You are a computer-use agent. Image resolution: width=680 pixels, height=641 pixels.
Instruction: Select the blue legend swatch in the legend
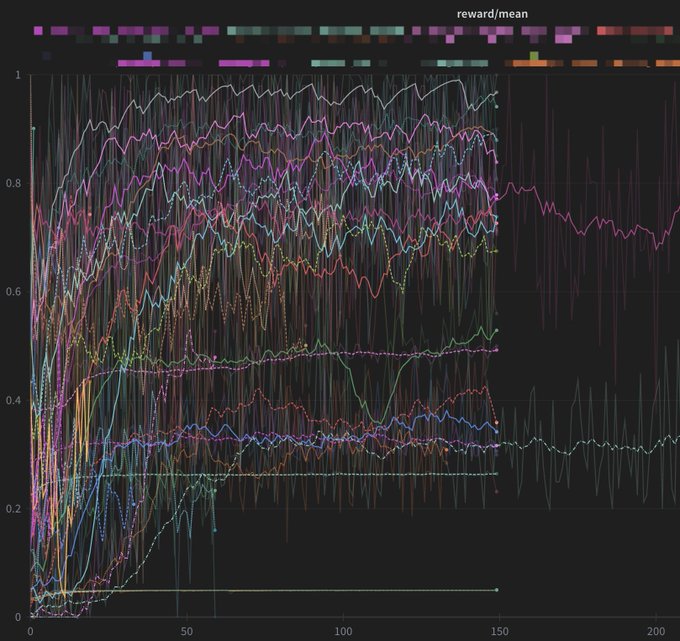pyautogui.click(x=148, y=55)
